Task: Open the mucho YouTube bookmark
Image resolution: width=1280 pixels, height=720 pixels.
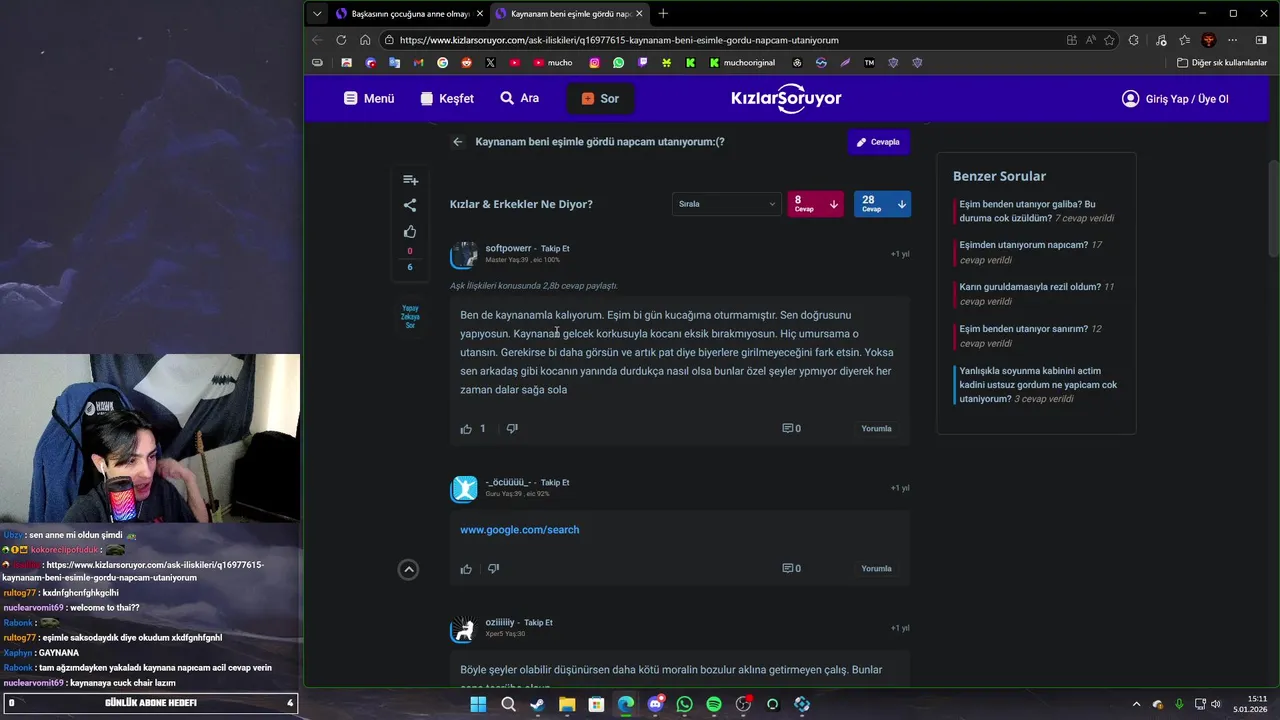Action: (x=553, y=62)
